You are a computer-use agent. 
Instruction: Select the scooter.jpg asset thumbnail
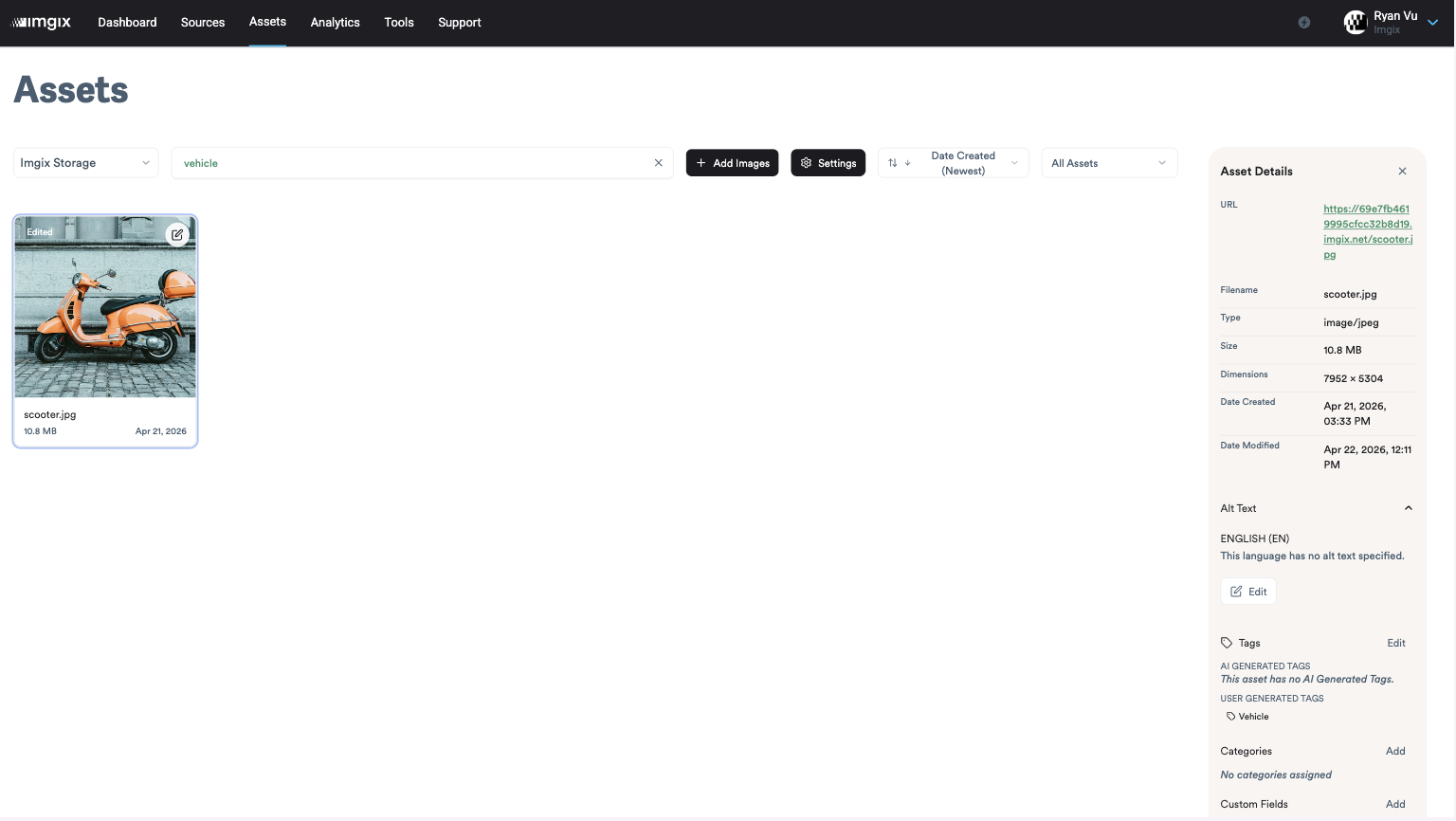(104, 306)
